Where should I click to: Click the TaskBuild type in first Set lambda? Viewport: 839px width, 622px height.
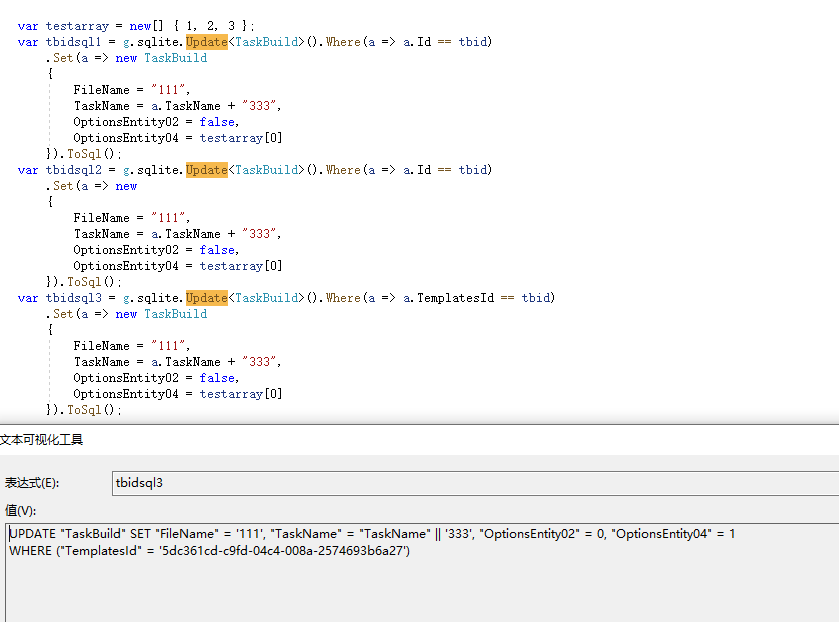[175, 57]
